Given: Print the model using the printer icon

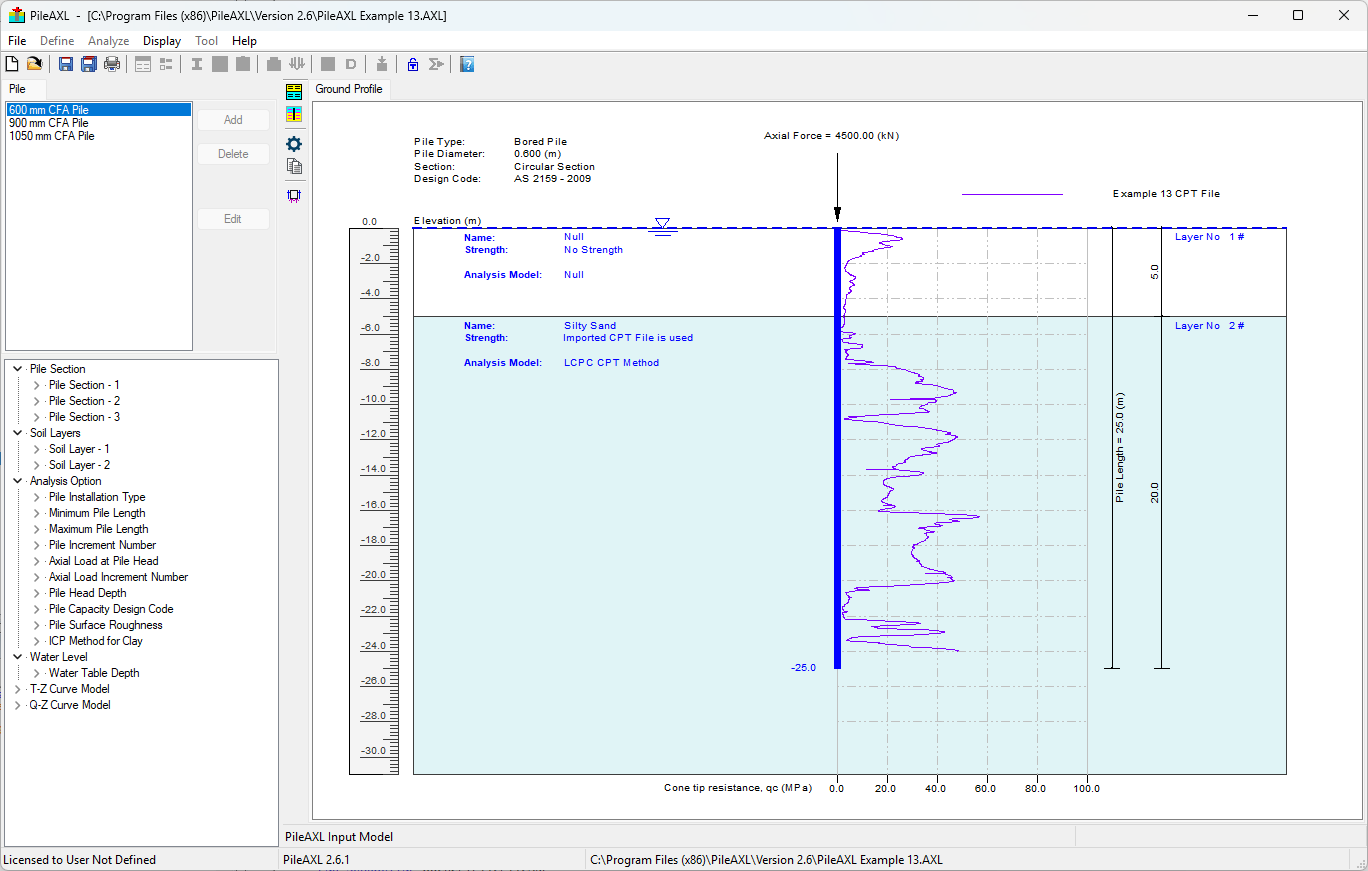Looking at the screenshot, I should (112, 64).
